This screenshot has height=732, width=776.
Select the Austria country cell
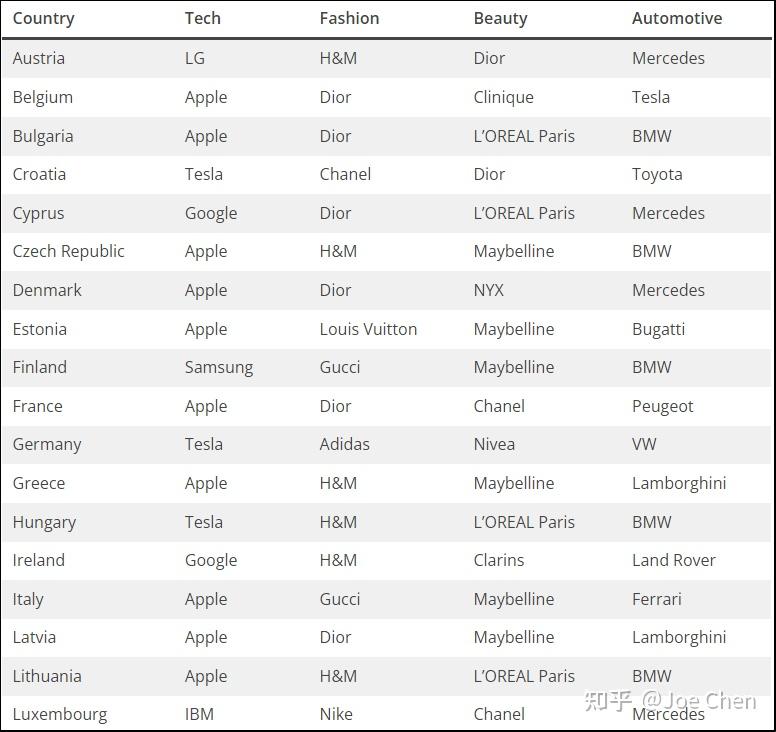point(39,58)
